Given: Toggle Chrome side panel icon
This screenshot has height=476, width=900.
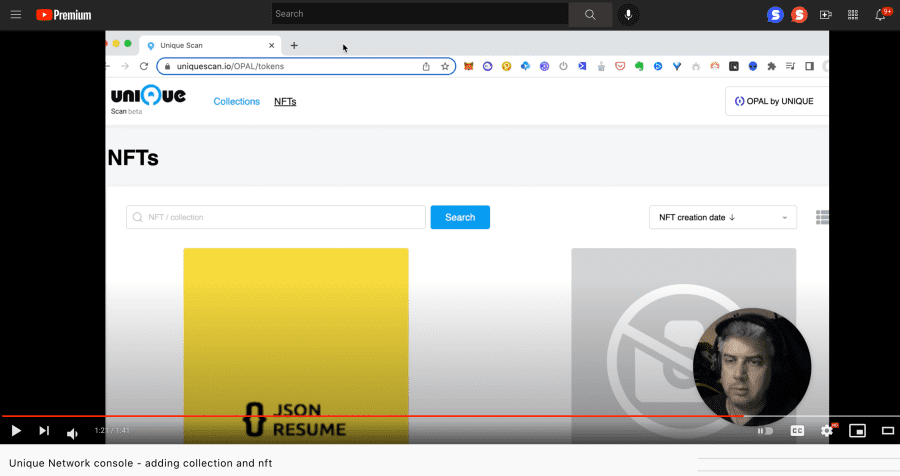Looking at the screenshot, I should coord(809,66).
